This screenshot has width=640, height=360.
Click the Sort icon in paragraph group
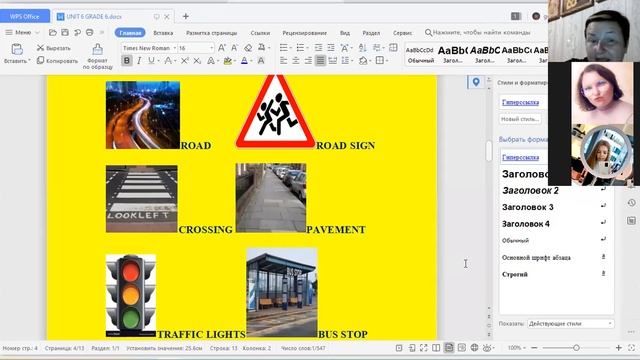pyautogui.click(x=362, y=48)
